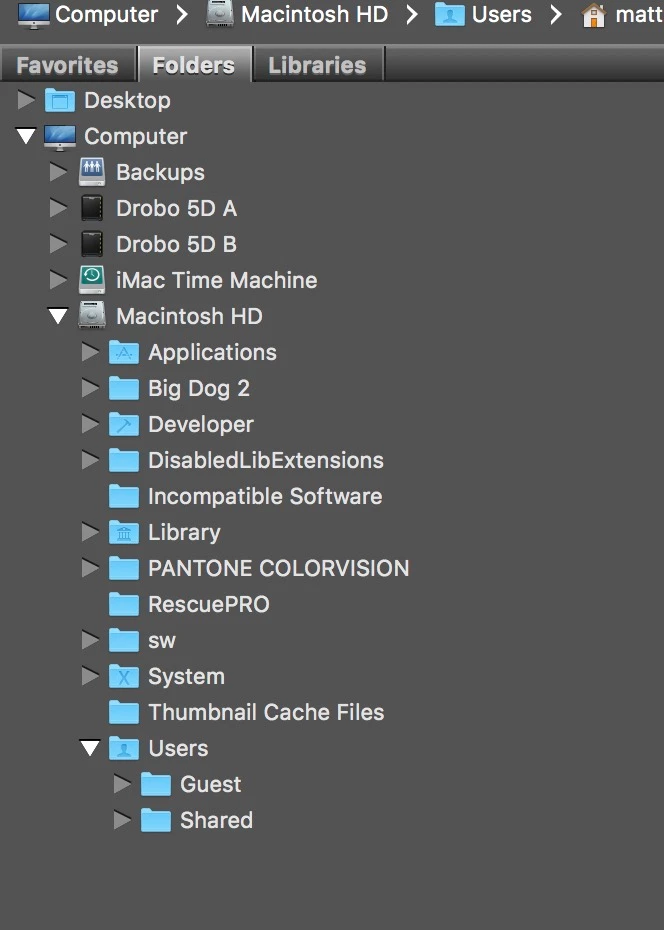This screenshot has width=664, height=930.
Task: Click the DisabledLibExtensions folder icon
Action: [x=124, y=461]
